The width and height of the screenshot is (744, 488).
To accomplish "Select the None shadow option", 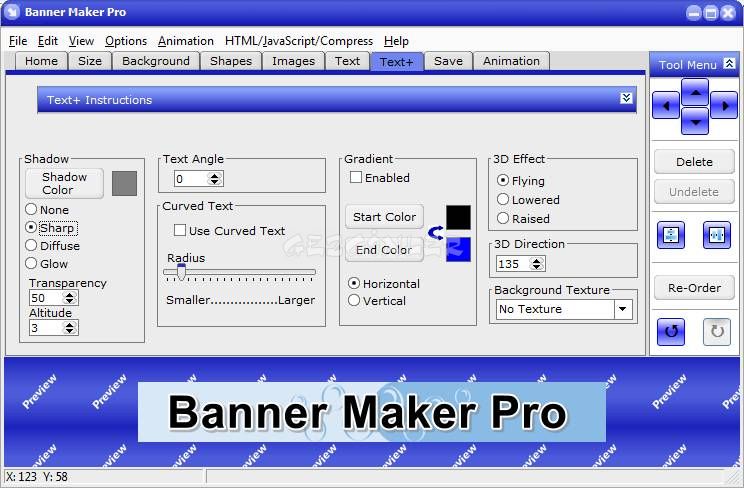I will point(31,209).
